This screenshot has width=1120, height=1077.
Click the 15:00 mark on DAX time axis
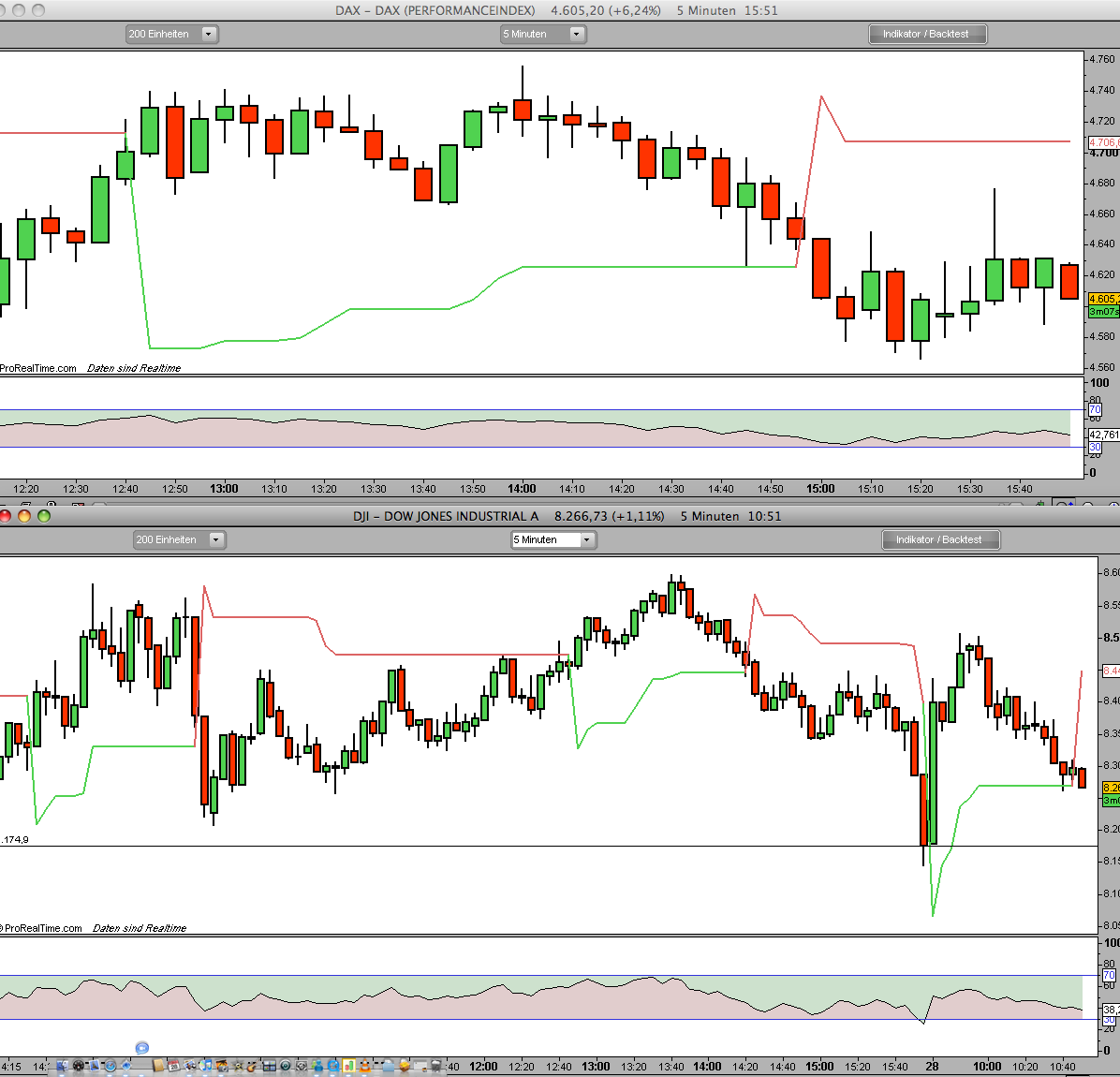[x=820, y=489]
